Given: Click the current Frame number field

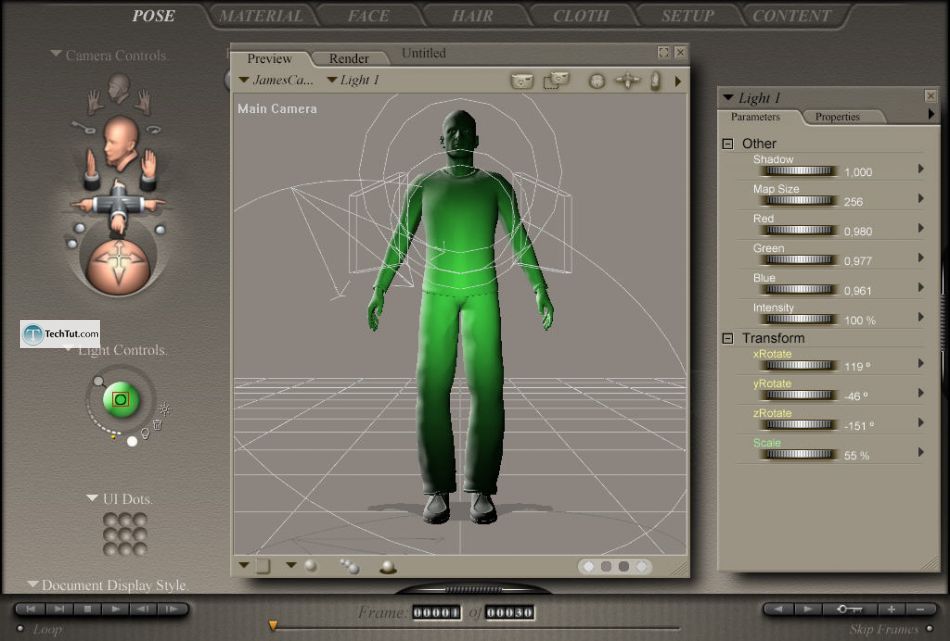Looking at the screenshot, I should tap(436, 613).
